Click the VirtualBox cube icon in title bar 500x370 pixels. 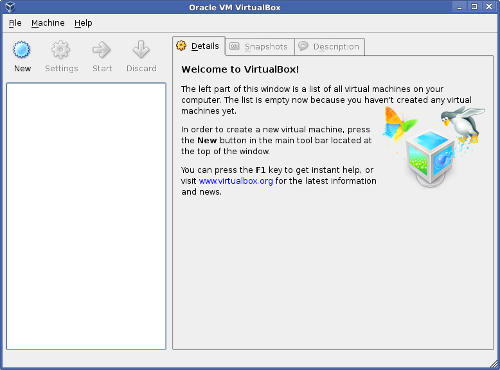click(10, 7)
